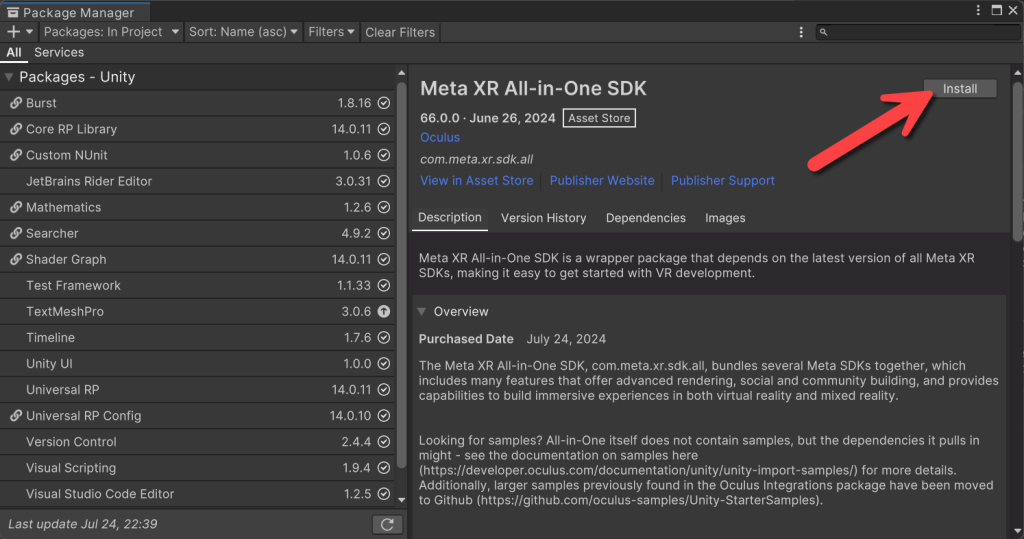Open the Packages: In Project dropdown
Screen dimensions: 1024x539
111,31
